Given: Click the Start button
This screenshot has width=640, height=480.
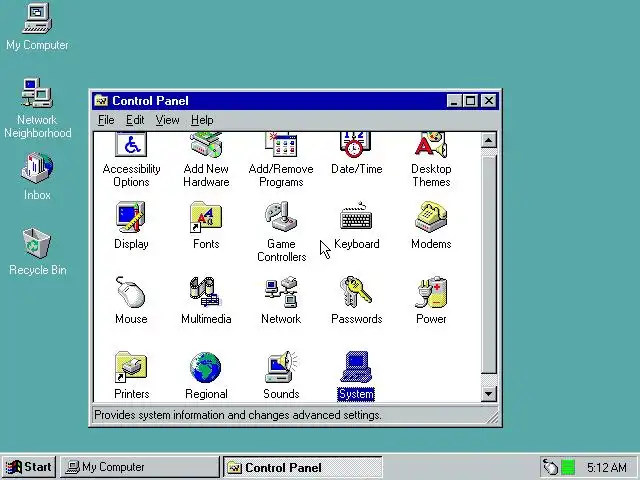Looking at the screenshot, I should click(29, 467).
